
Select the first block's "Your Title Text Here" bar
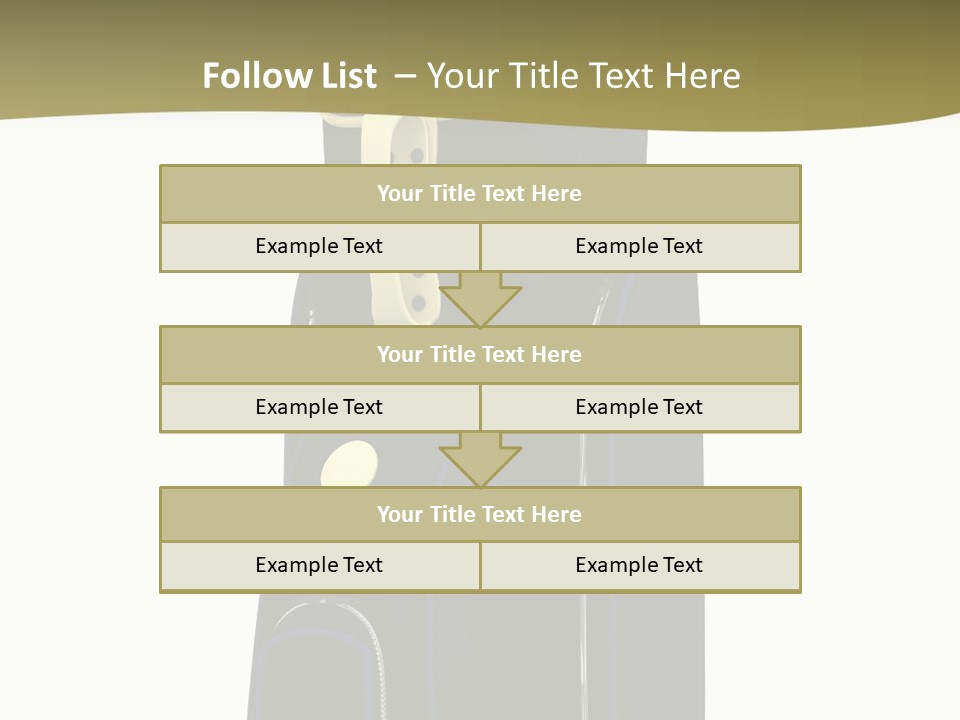480,194
